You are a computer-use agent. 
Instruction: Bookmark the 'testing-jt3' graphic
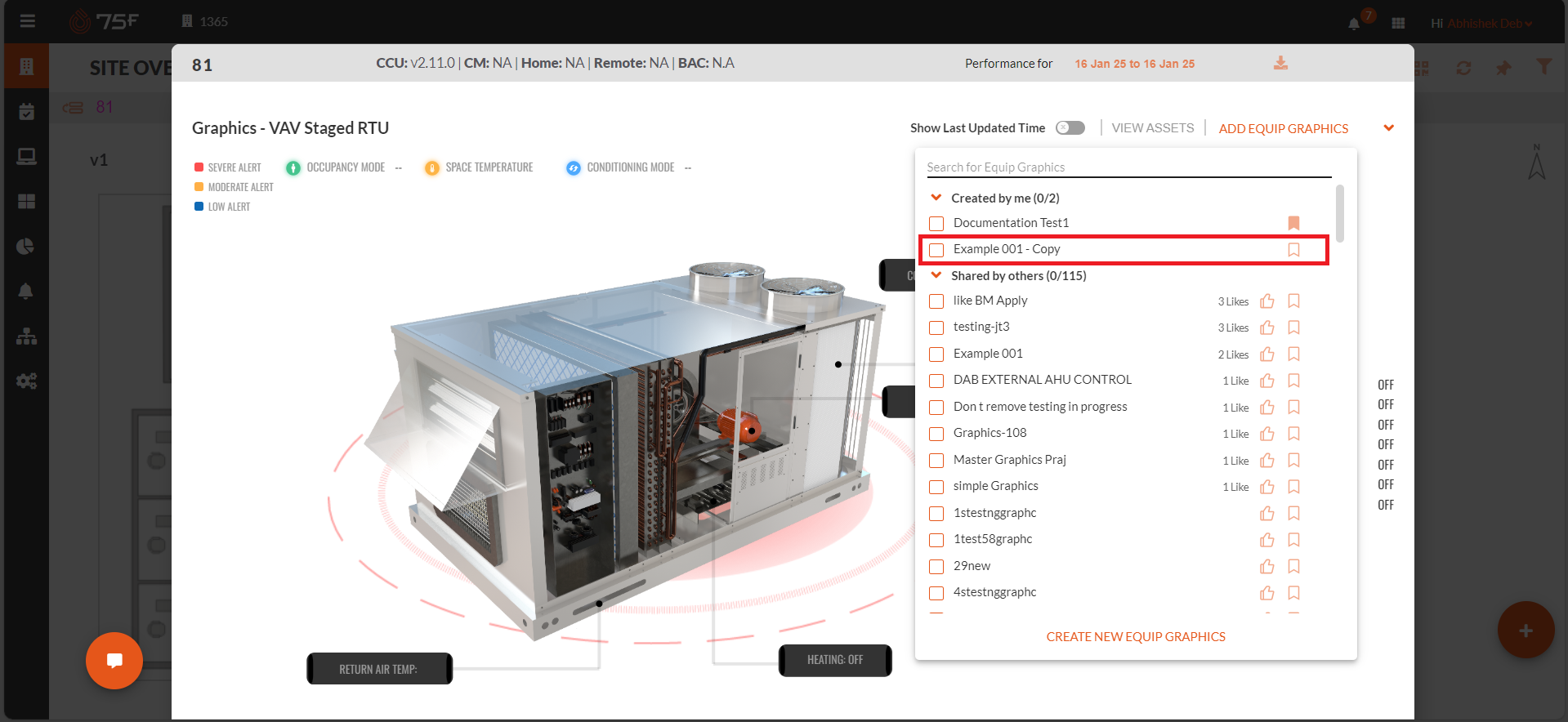coord(1293,328)
